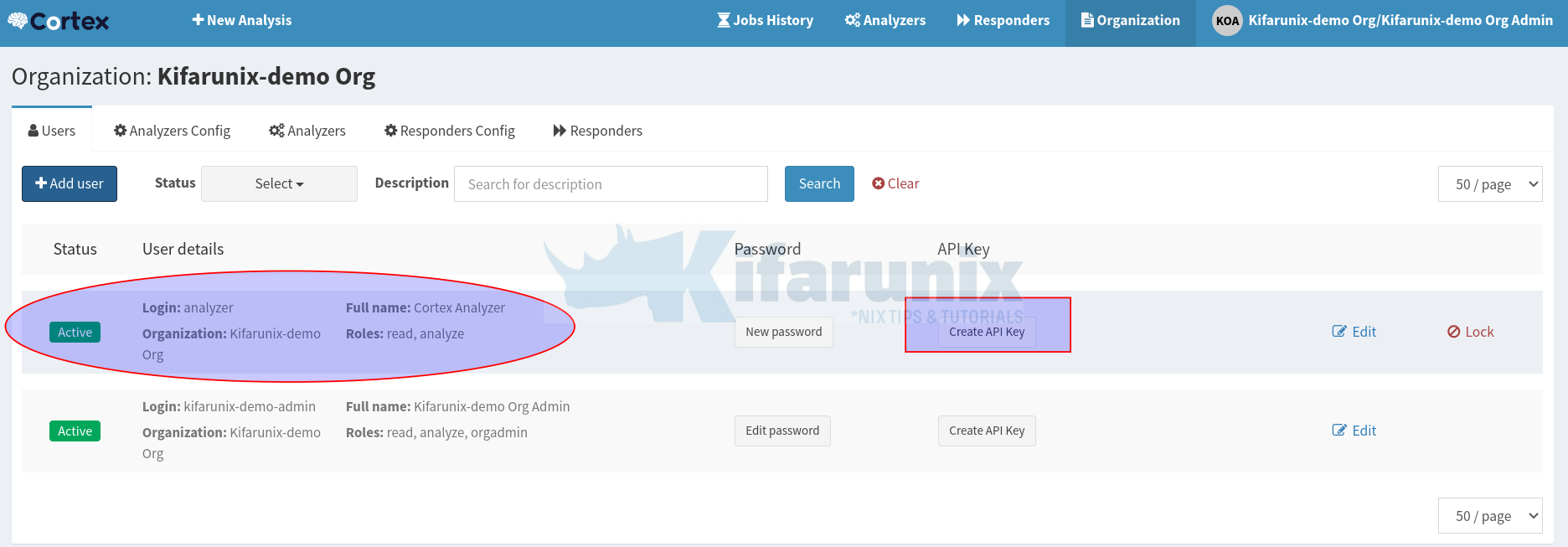Screen dimensions: 1568x547
Task: Open the bottom 50 / page dropdown
Action: click(x=1490, y=516)
